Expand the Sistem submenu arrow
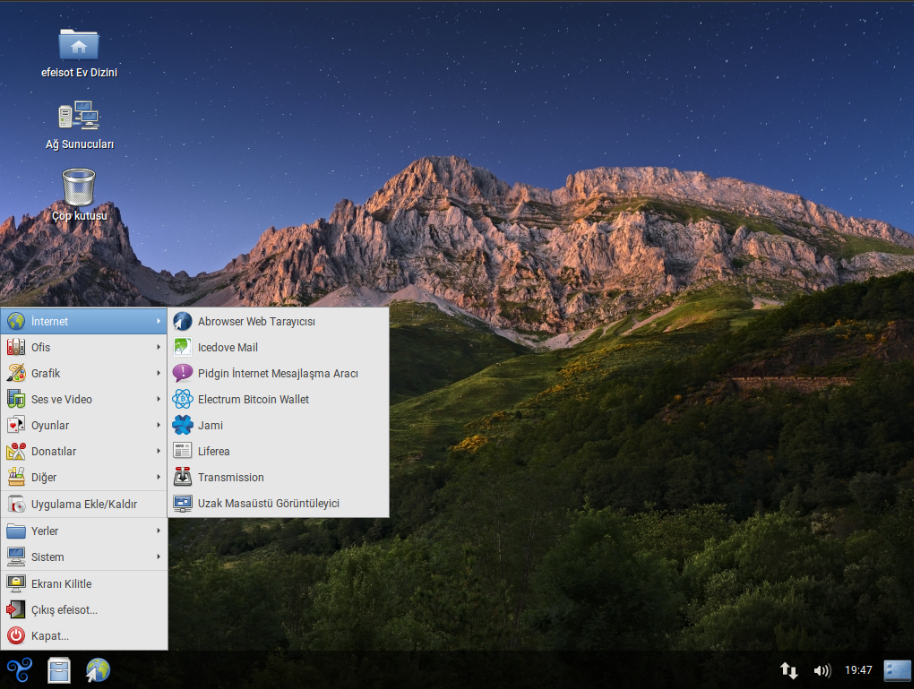This screenshot has width=914, height=689. [x=158, y=557]
